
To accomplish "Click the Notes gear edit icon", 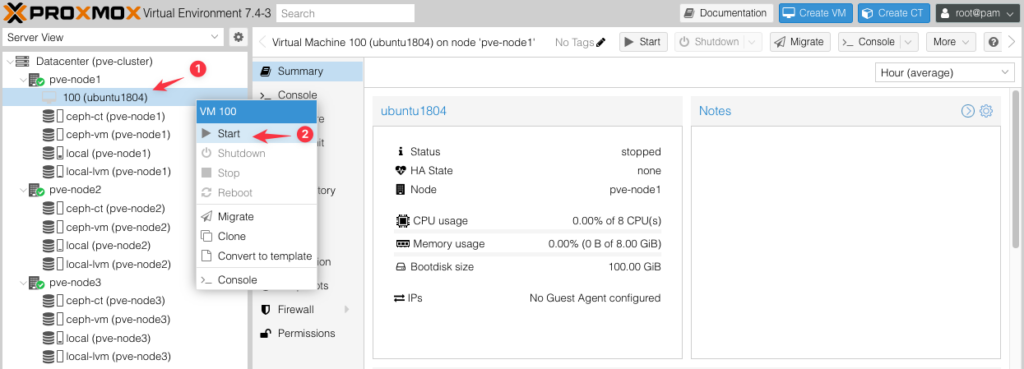I will coord(986,111).
